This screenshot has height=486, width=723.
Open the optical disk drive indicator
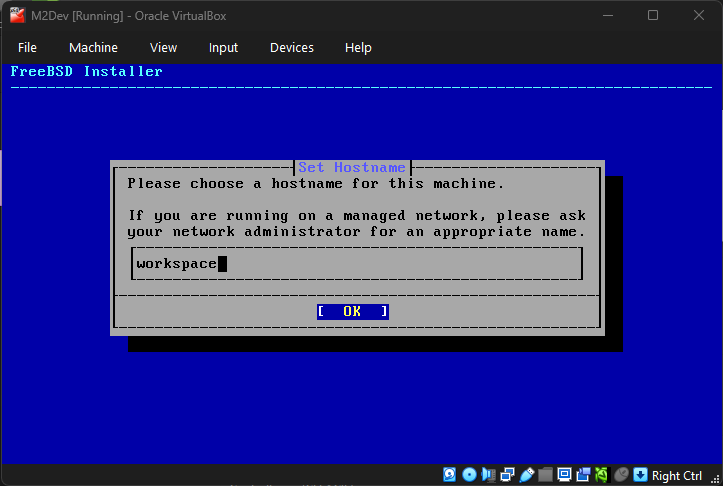click(469, 475)
